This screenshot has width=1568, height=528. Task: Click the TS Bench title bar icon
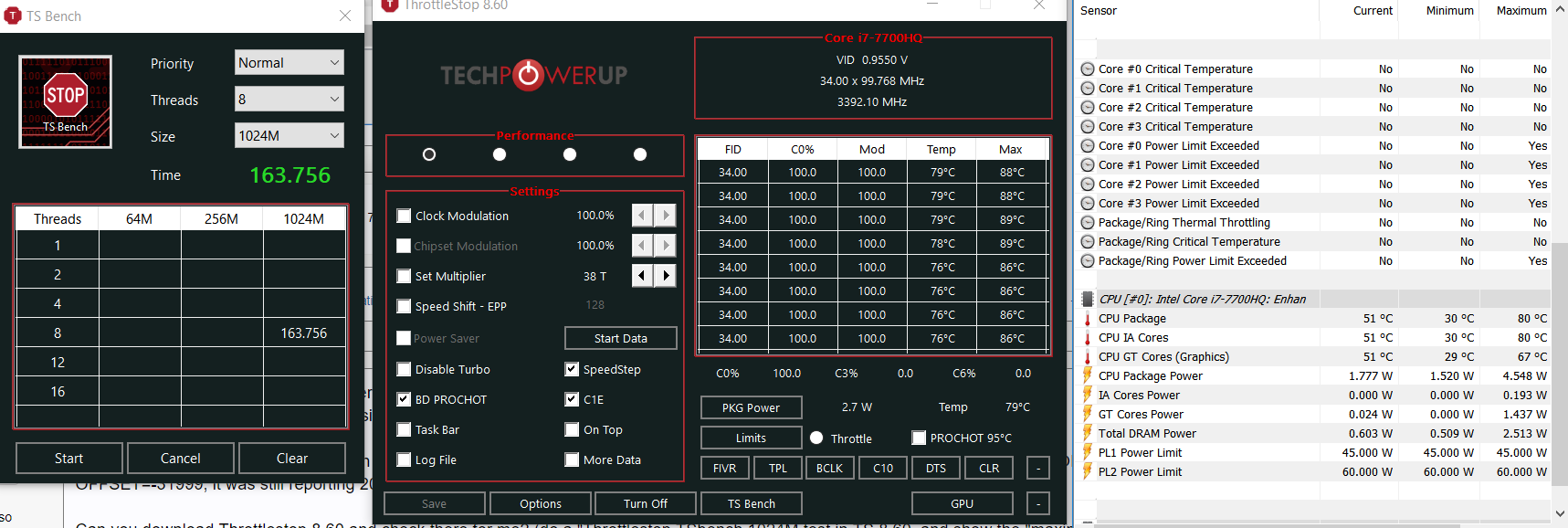tap(13, 16)
